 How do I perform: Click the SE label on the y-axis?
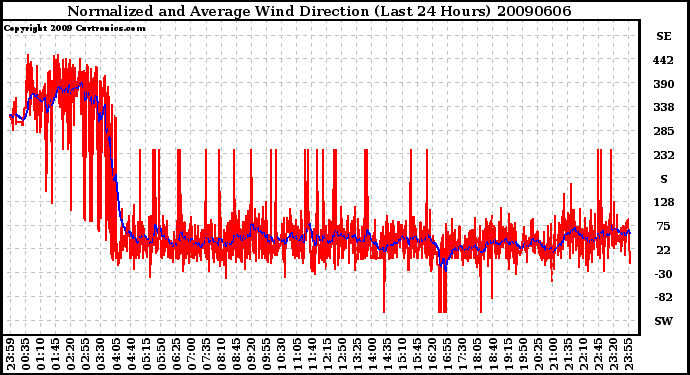[664, 36]
